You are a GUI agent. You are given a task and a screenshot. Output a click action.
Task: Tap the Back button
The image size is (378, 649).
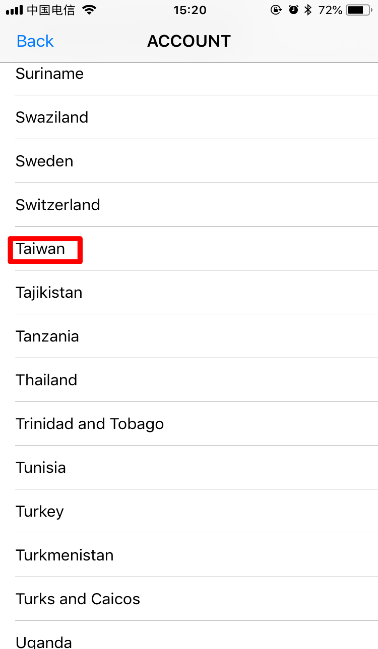point(35,41)
